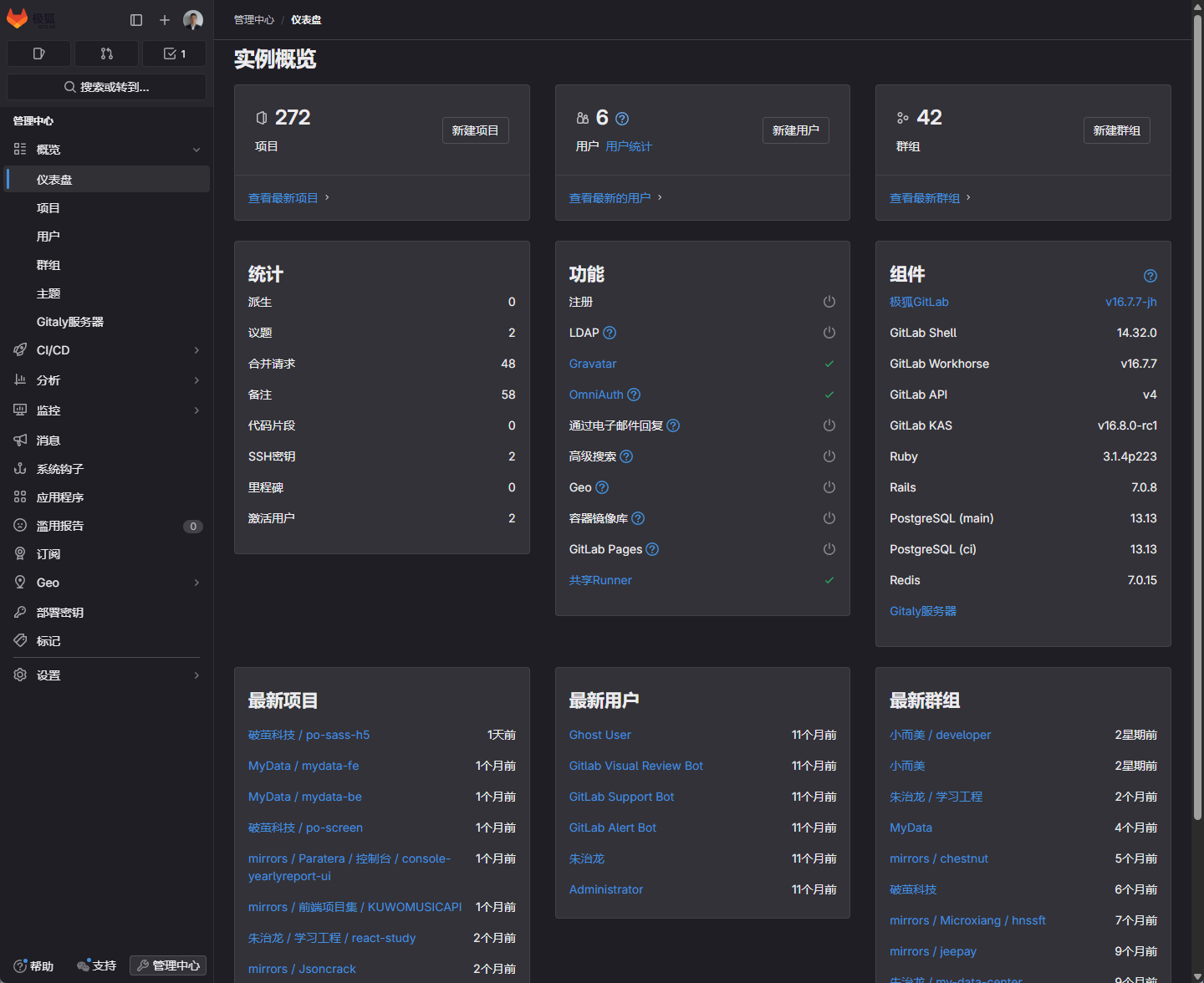Click the 管理中心 bottom button
Screen dimensions: 1204x983
click(168, 965)
